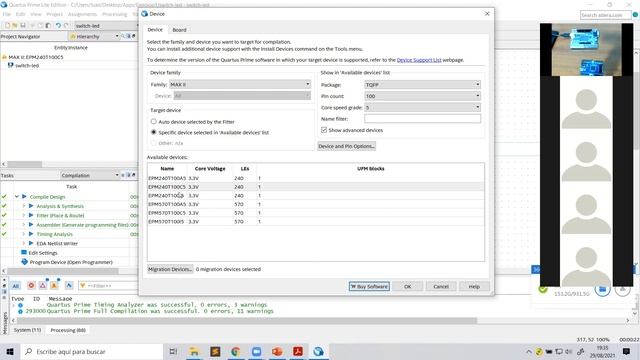Select the EPM570T100I5 device row

[316, 222]
